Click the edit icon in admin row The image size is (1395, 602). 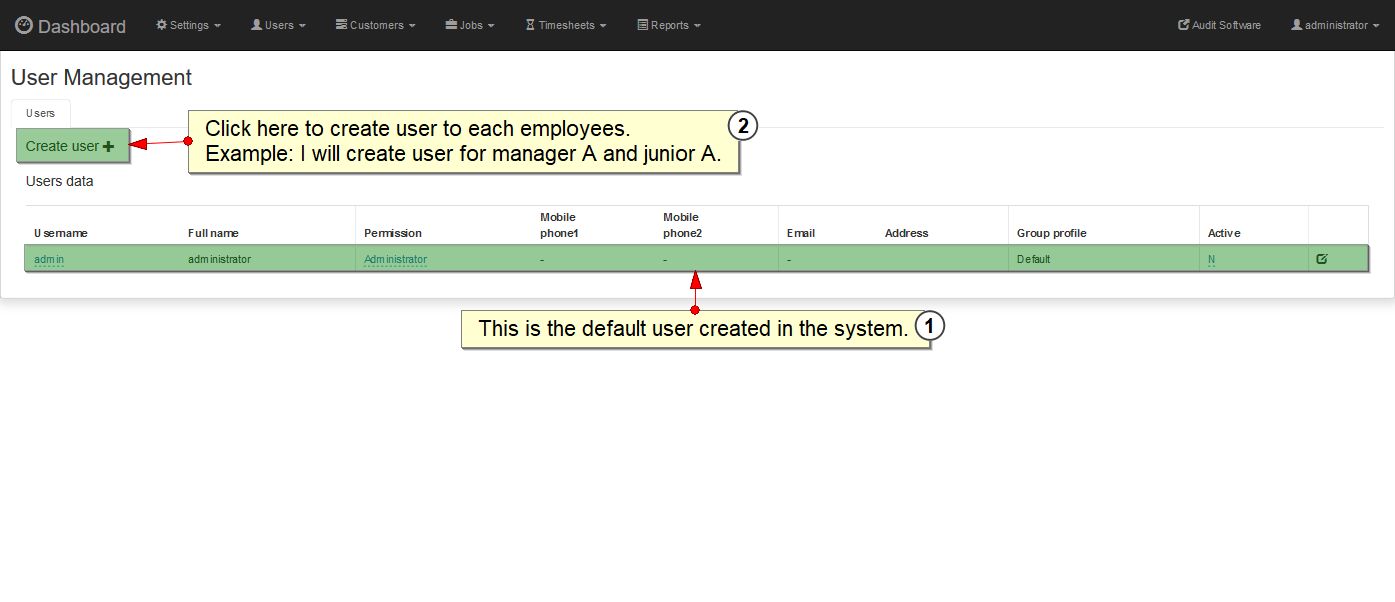pos(1322,259)
